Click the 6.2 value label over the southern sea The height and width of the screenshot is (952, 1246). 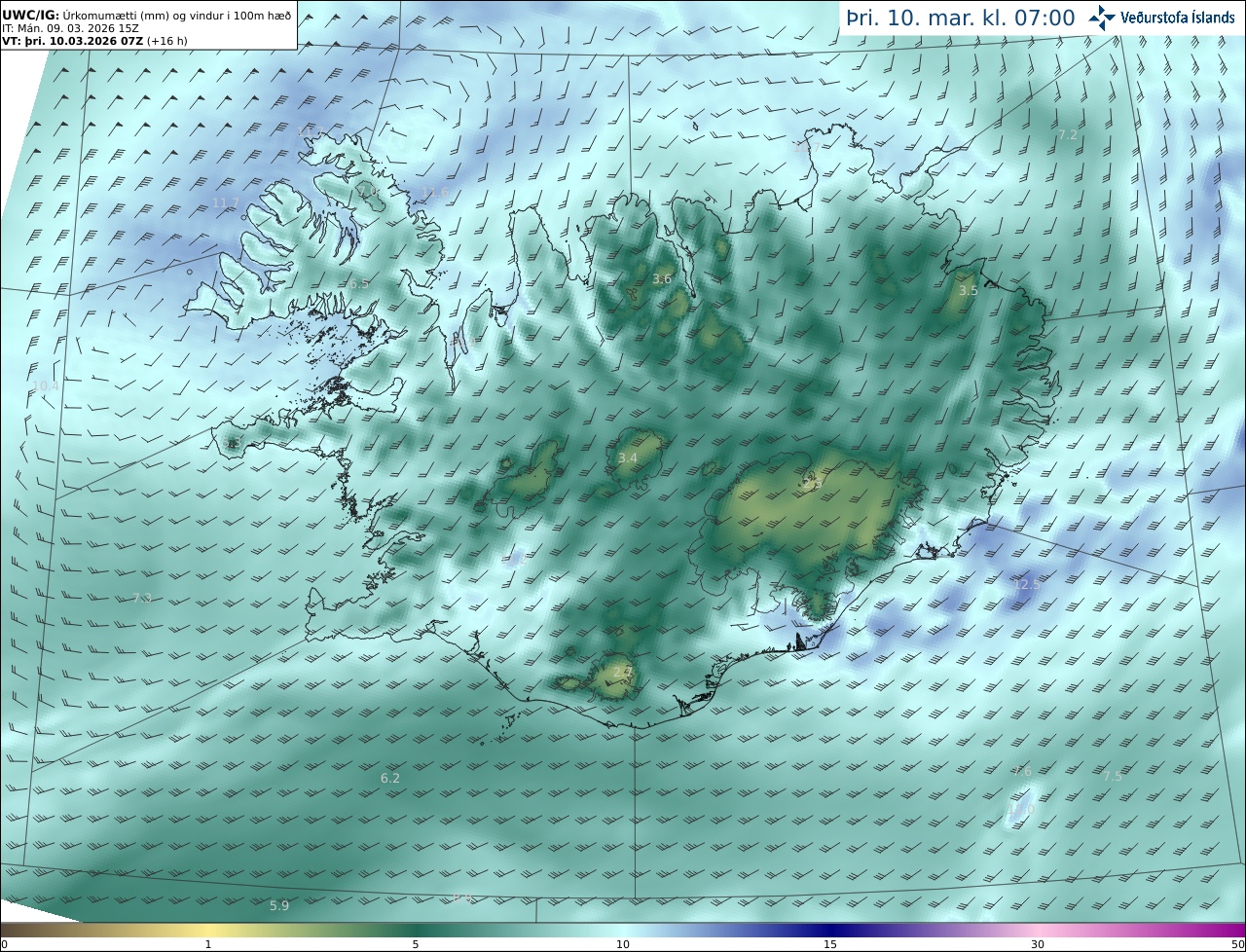[390, 778]
